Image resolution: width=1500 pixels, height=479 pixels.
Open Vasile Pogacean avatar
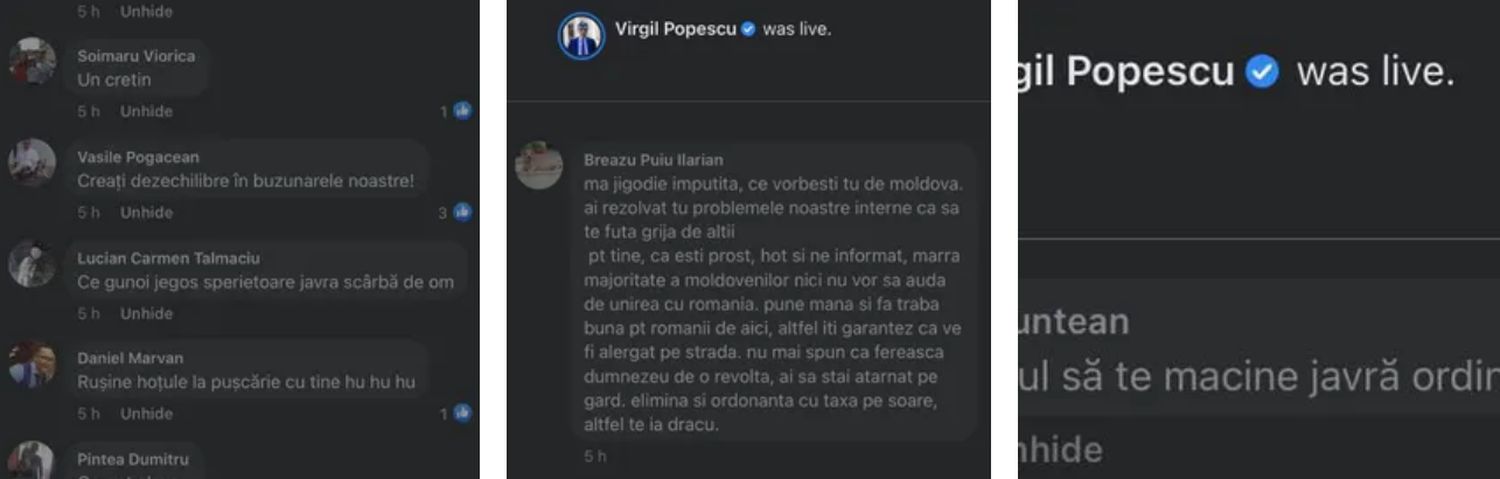click(x=32, y=162)
